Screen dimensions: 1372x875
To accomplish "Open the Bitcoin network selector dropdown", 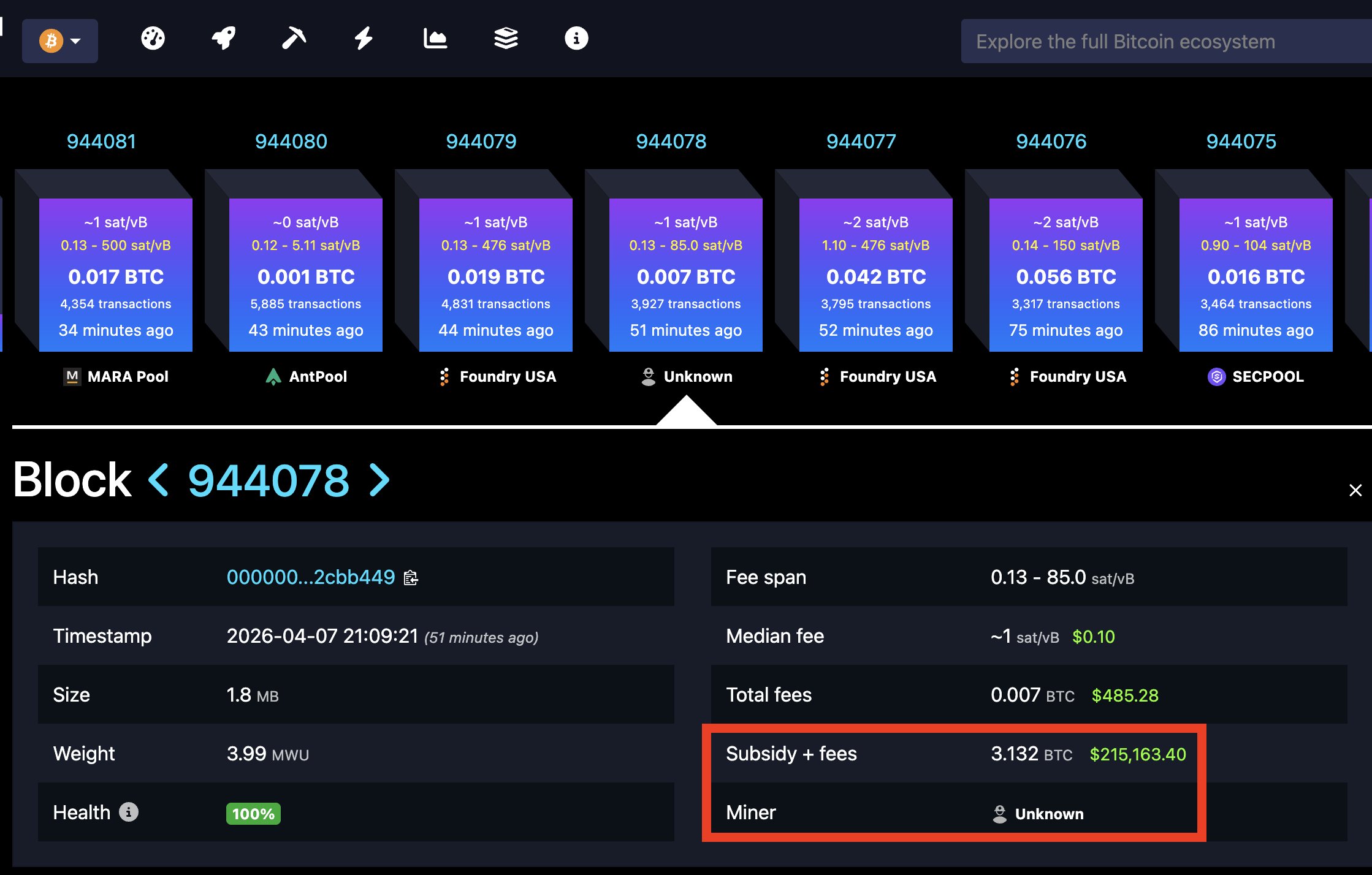I will [x=60, y=41].
